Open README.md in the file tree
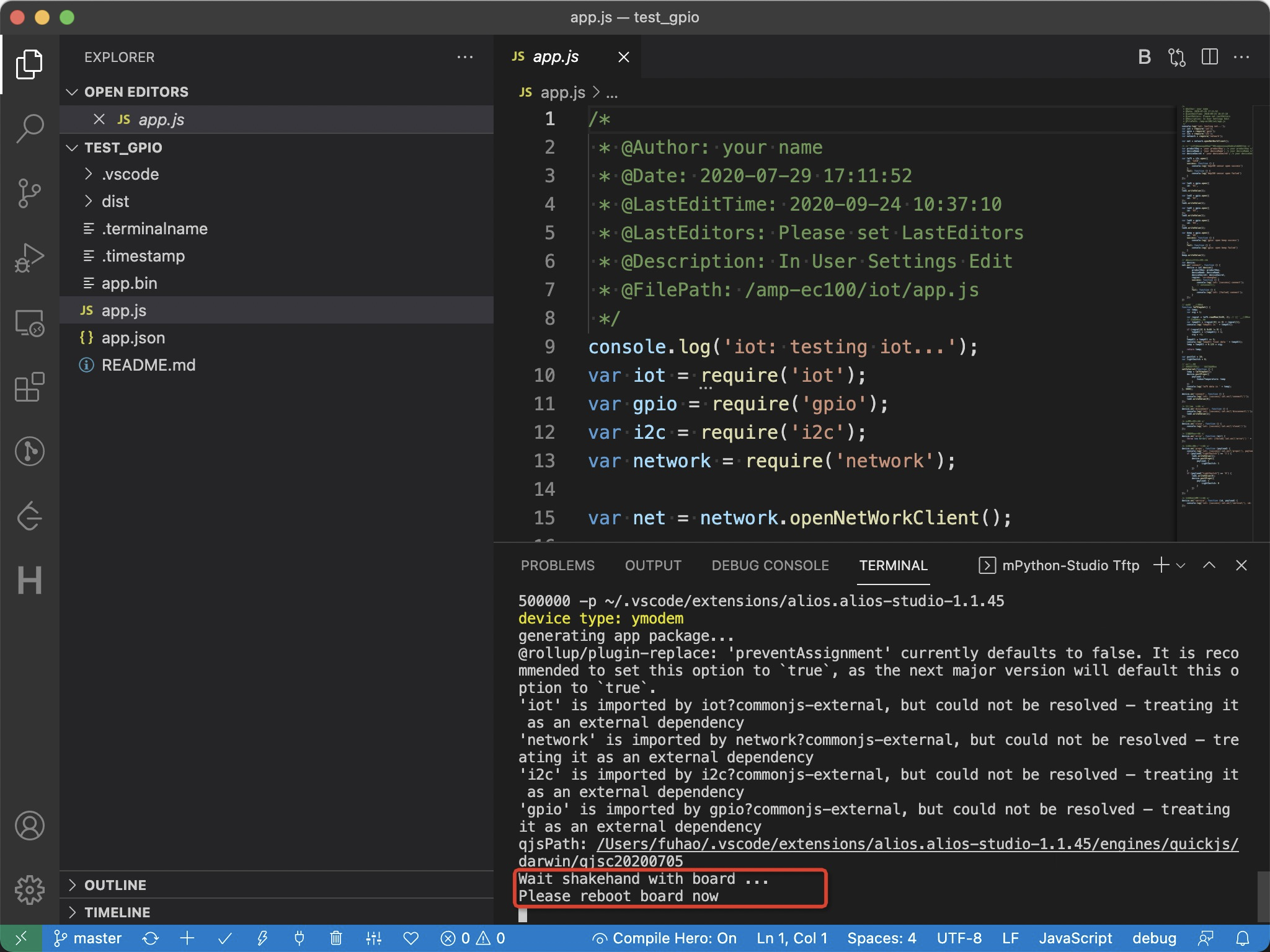 tap(277, 365)
